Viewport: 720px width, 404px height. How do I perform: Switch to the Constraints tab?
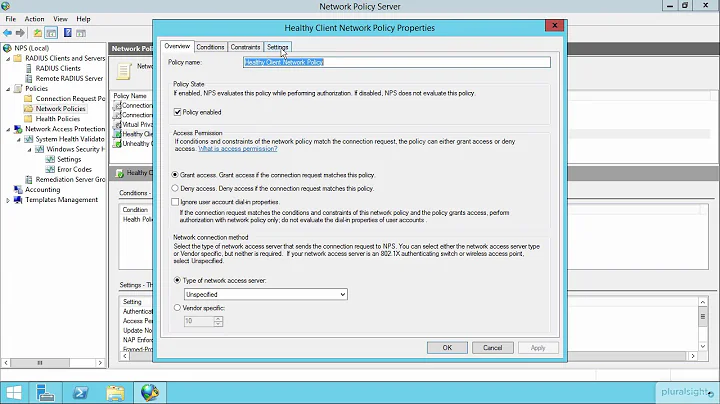coord(245,47)
